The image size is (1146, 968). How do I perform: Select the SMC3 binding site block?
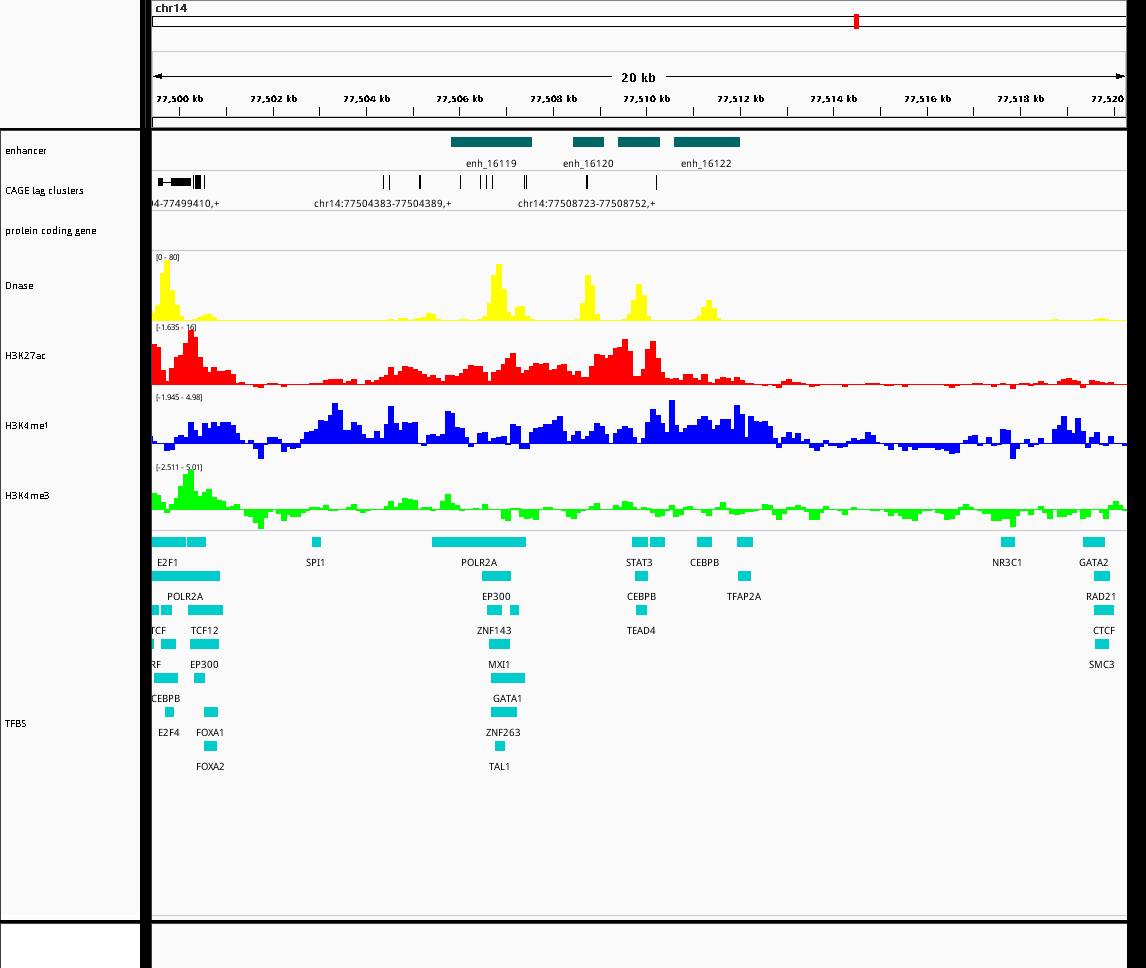1101,644
